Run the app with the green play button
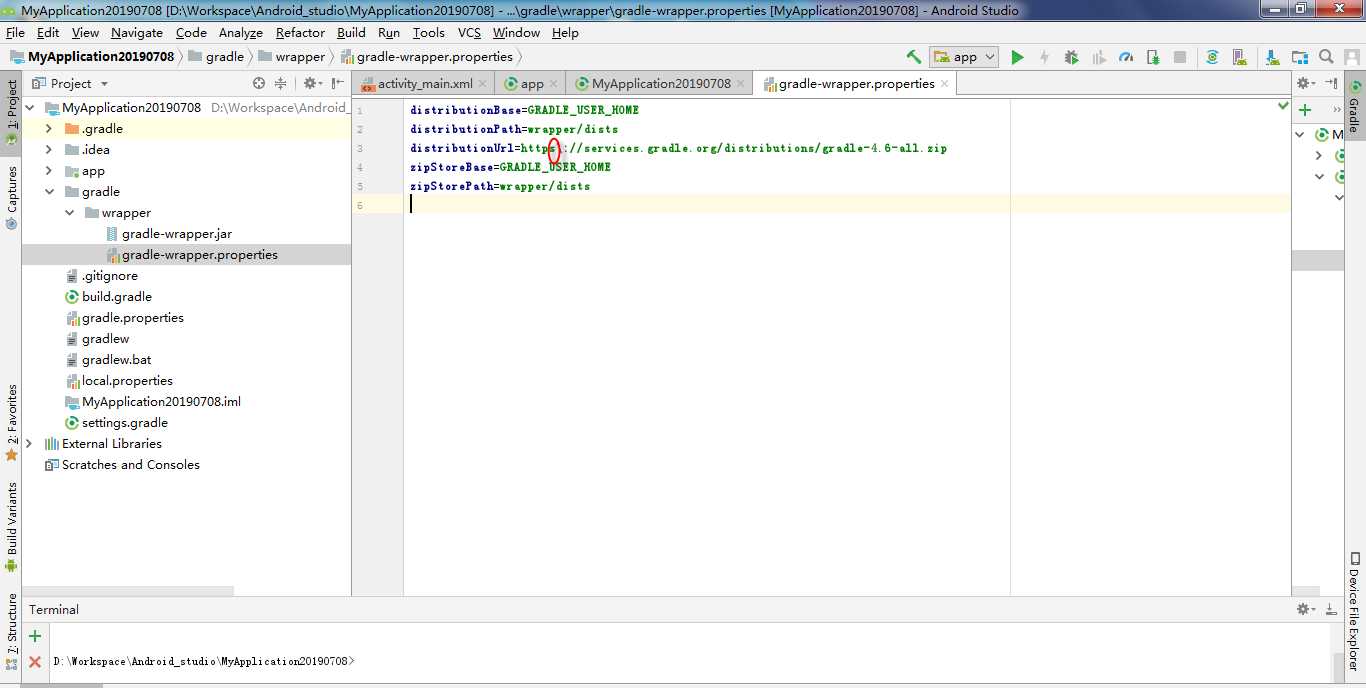The image size is (1366, 688). [x=1017, y=57]
